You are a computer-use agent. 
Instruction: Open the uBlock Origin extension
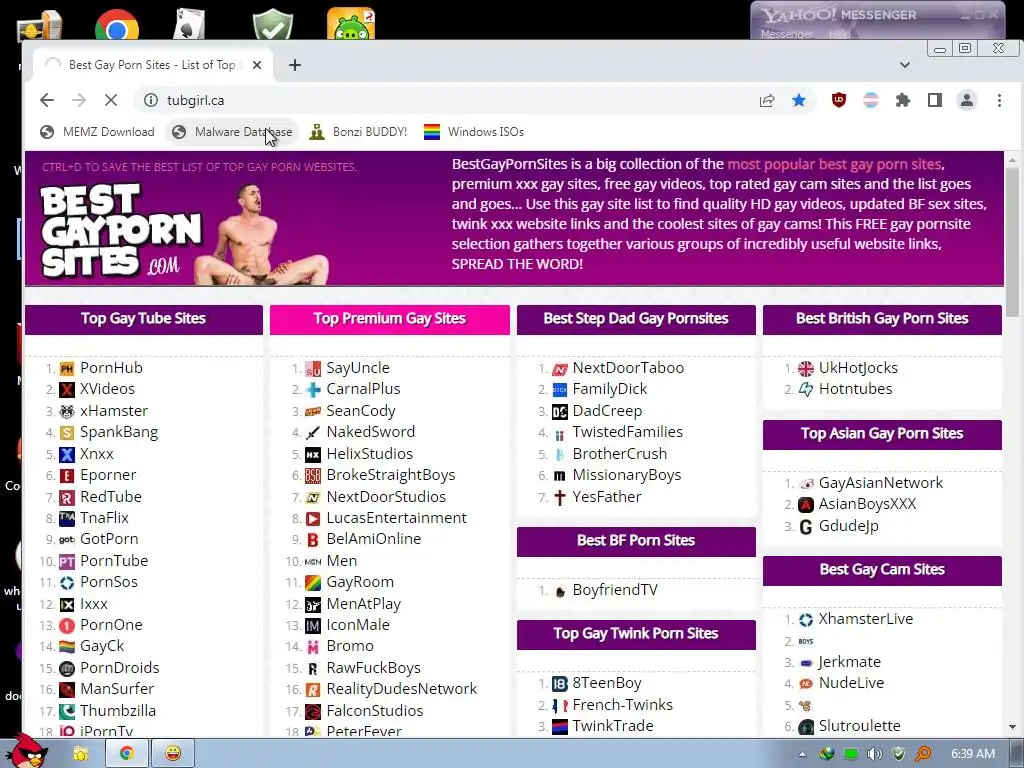click(x=839, y=100)
